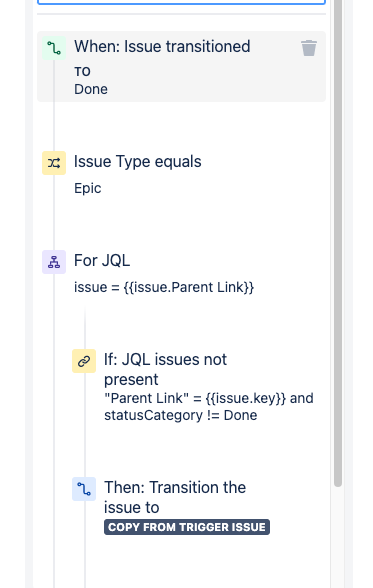Click the green trigger icon for Issue transitioned
Image resolution: width=373 pixels, height=588 pixels.
(x=54, y=48)
